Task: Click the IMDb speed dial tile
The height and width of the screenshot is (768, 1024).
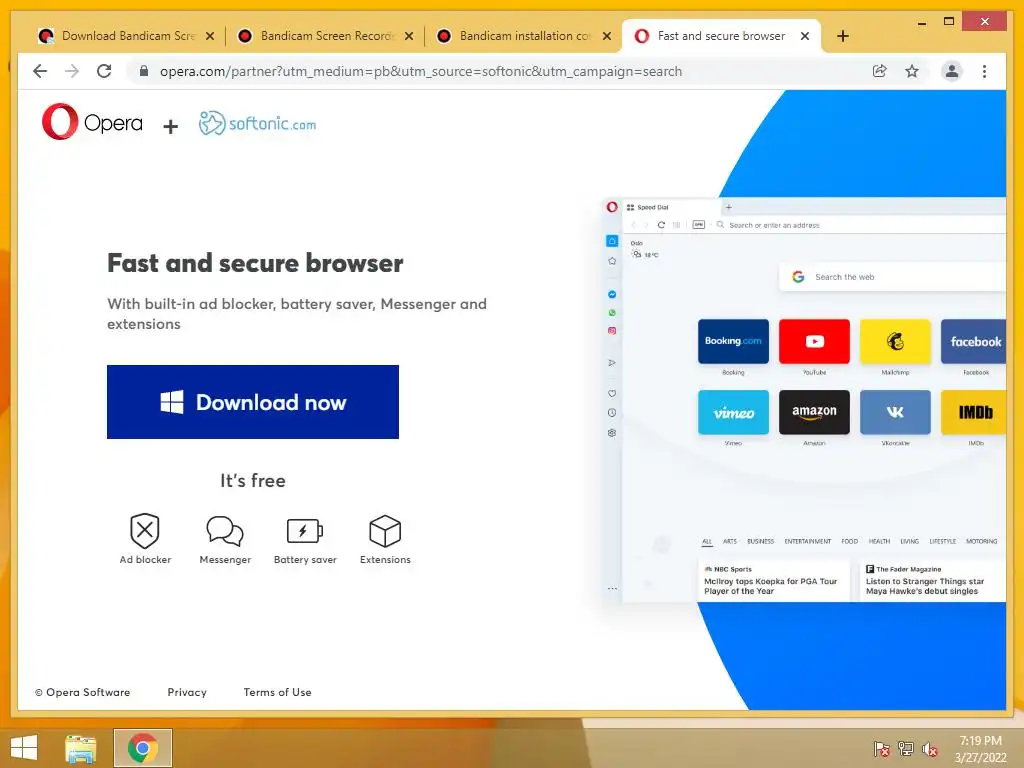Action: [973, 412]
